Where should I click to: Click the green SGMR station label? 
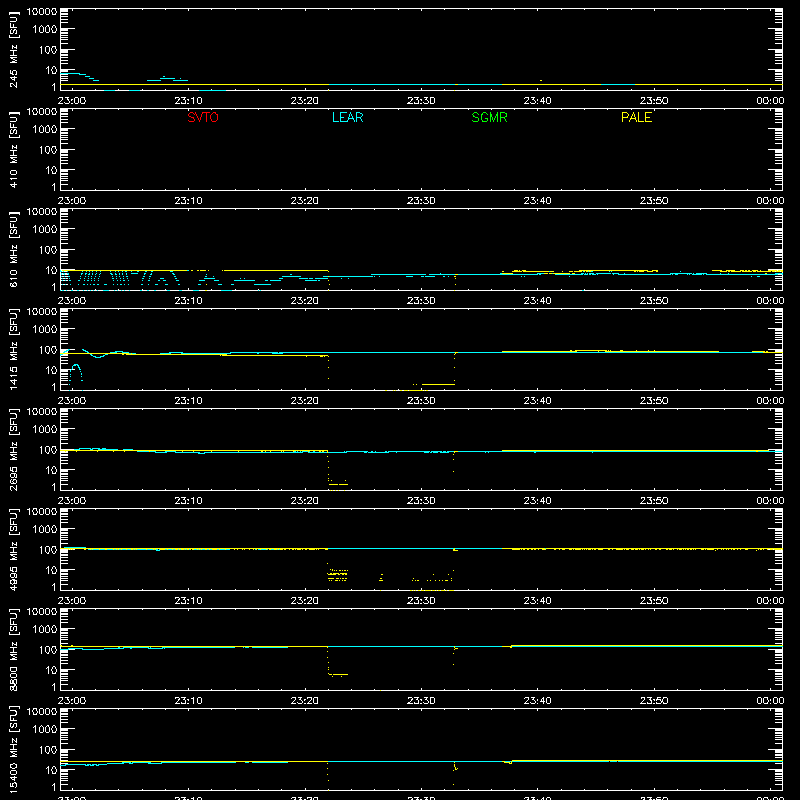pyautogui.click(x=489, y=117)
